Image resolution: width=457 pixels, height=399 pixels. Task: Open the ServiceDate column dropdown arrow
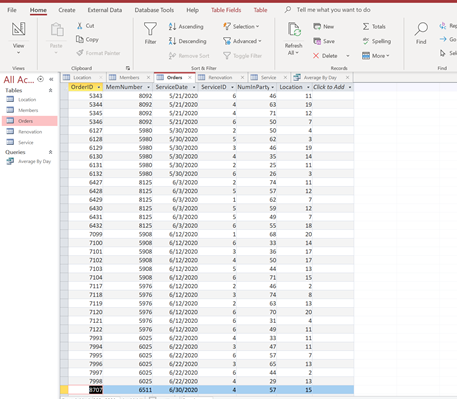pyautogui.click(x=194, y=87)
